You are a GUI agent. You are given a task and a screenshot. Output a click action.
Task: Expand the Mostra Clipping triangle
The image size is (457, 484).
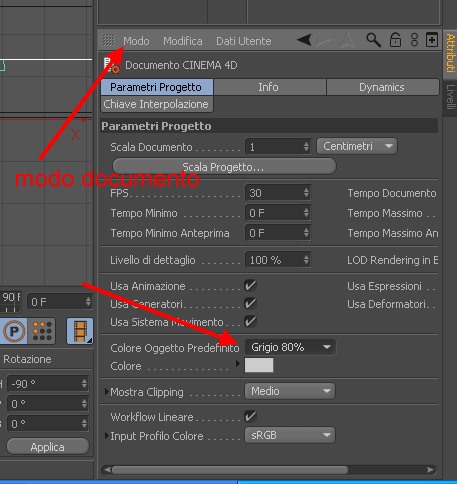(106, 391)
